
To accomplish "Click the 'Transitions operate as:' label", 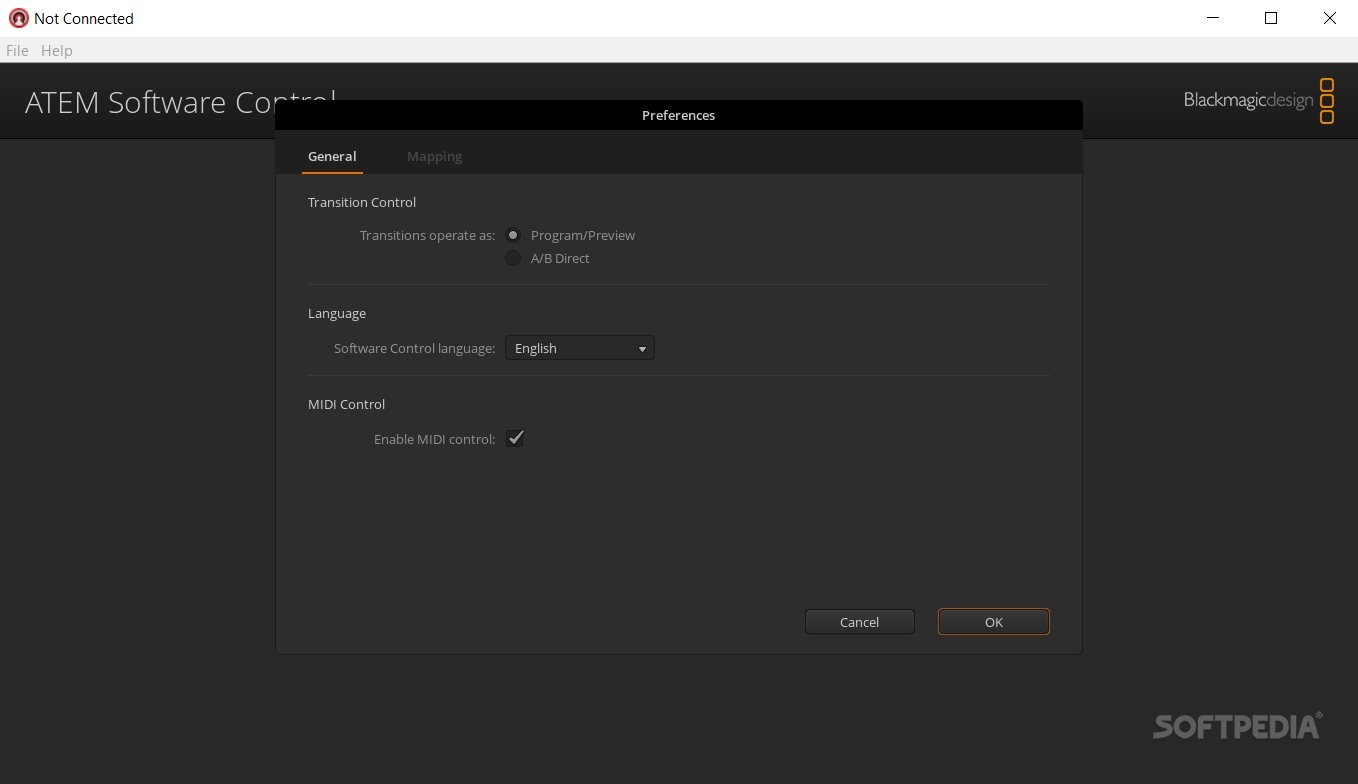I will click(427, 235).
